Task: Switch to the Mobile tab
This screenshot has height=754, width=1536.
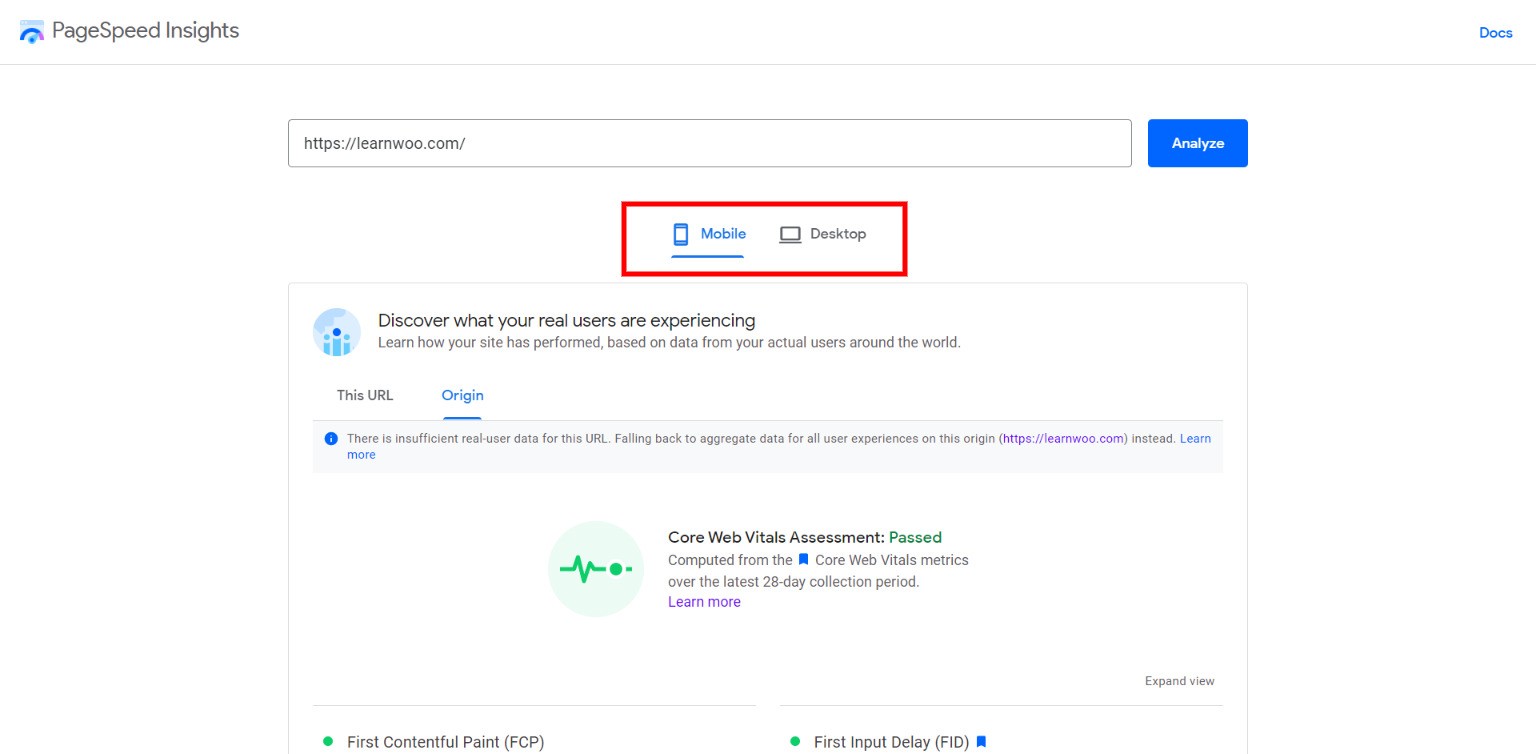Action: tap(708, 234)
